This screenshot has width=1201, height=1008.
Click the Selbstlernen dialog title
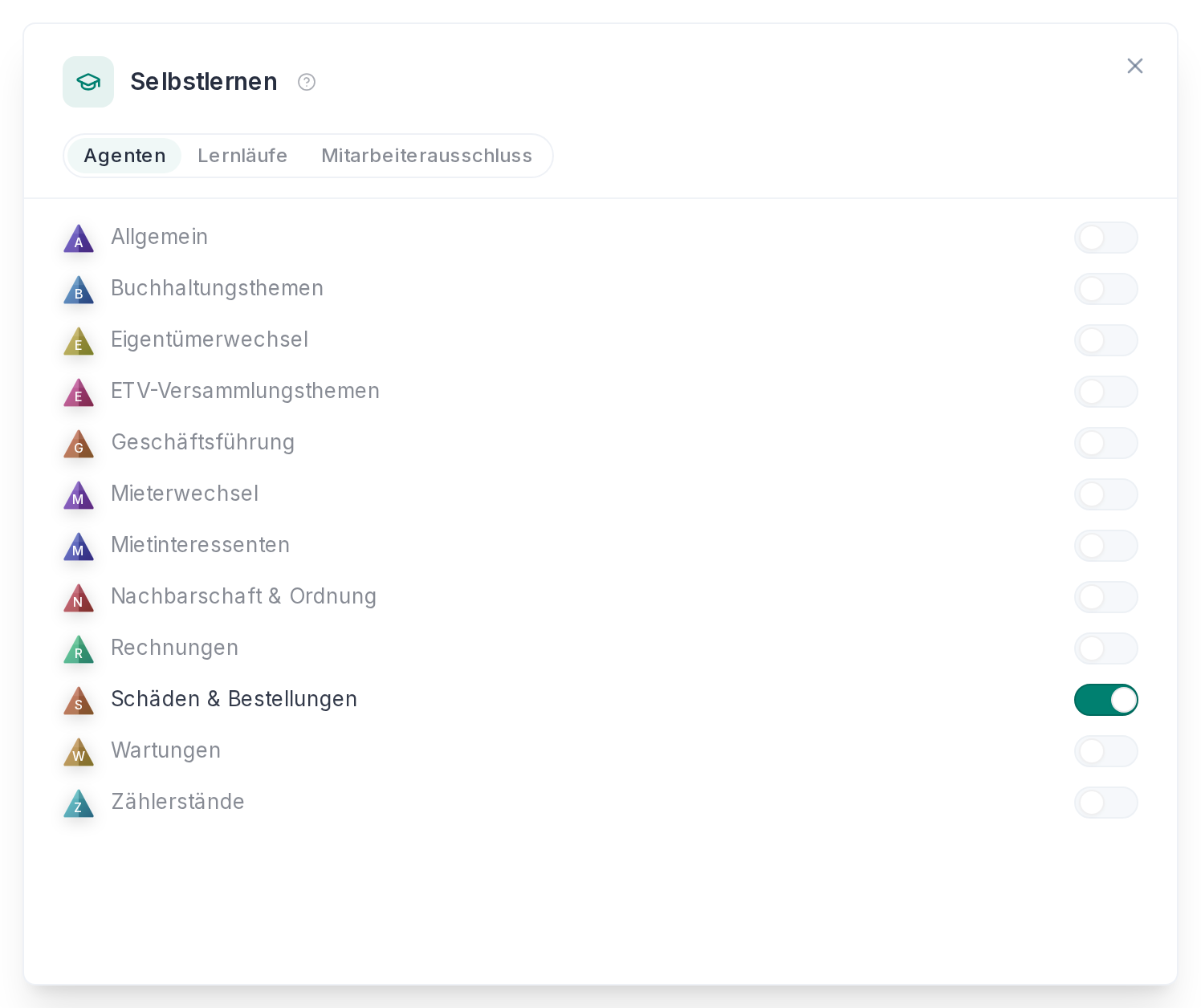[x=204, y=82]
